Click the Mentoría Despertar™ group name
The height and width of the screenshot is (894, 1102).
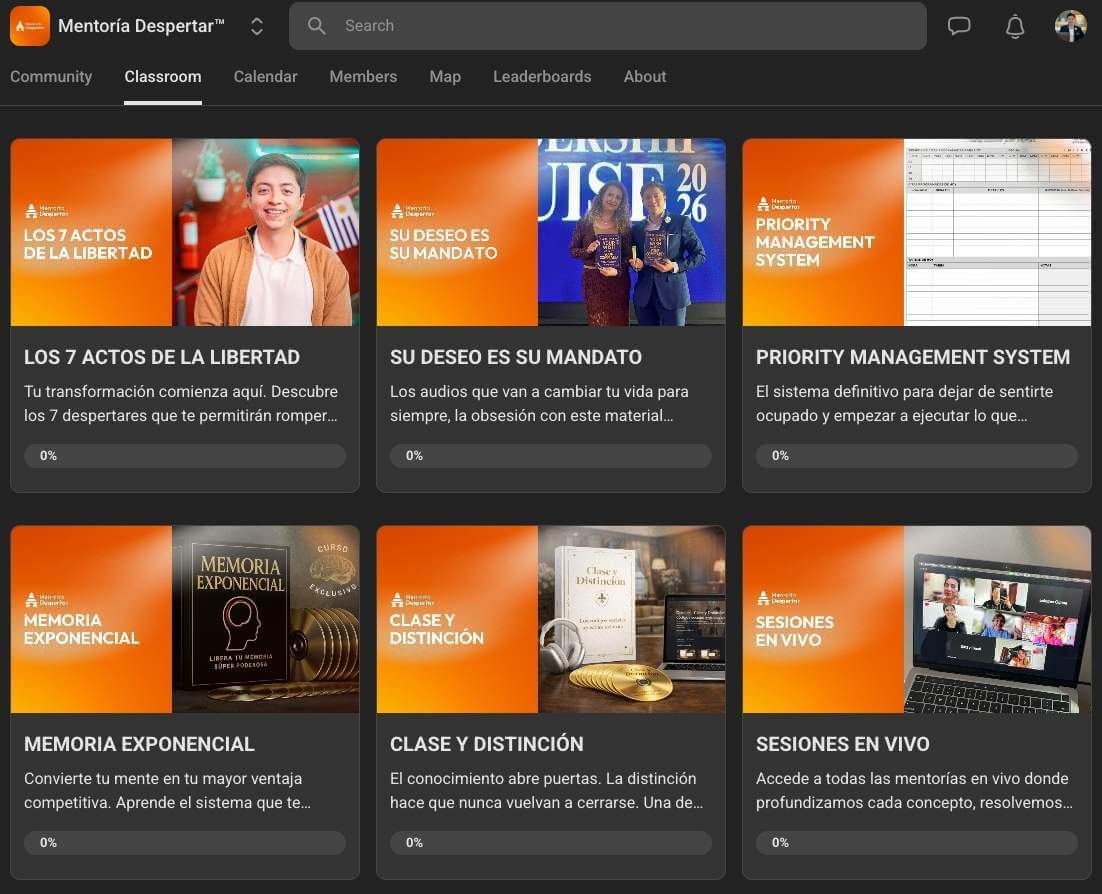[141, 26]
